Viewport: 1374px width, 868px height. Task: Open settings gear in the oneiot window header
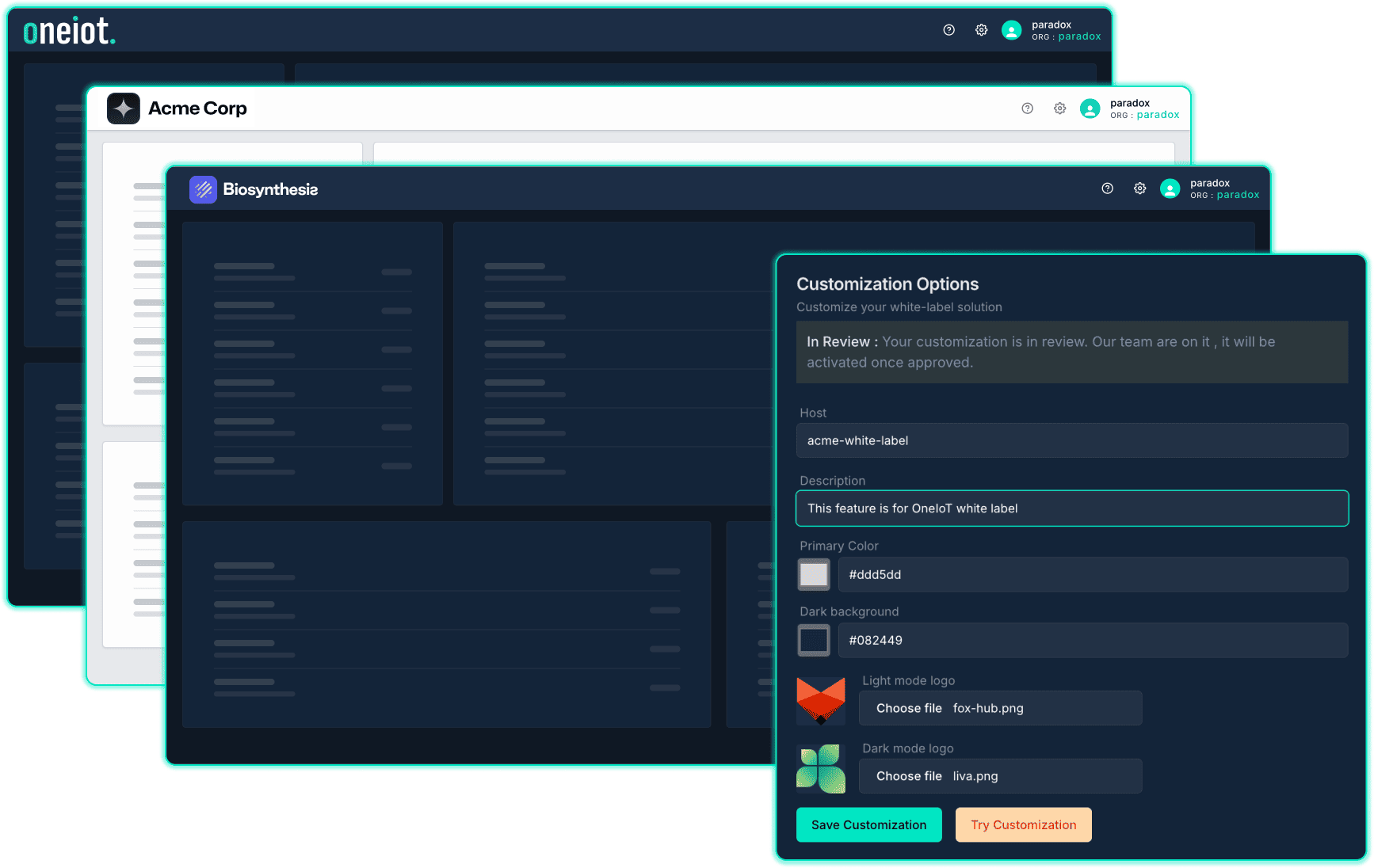(981, 30)
